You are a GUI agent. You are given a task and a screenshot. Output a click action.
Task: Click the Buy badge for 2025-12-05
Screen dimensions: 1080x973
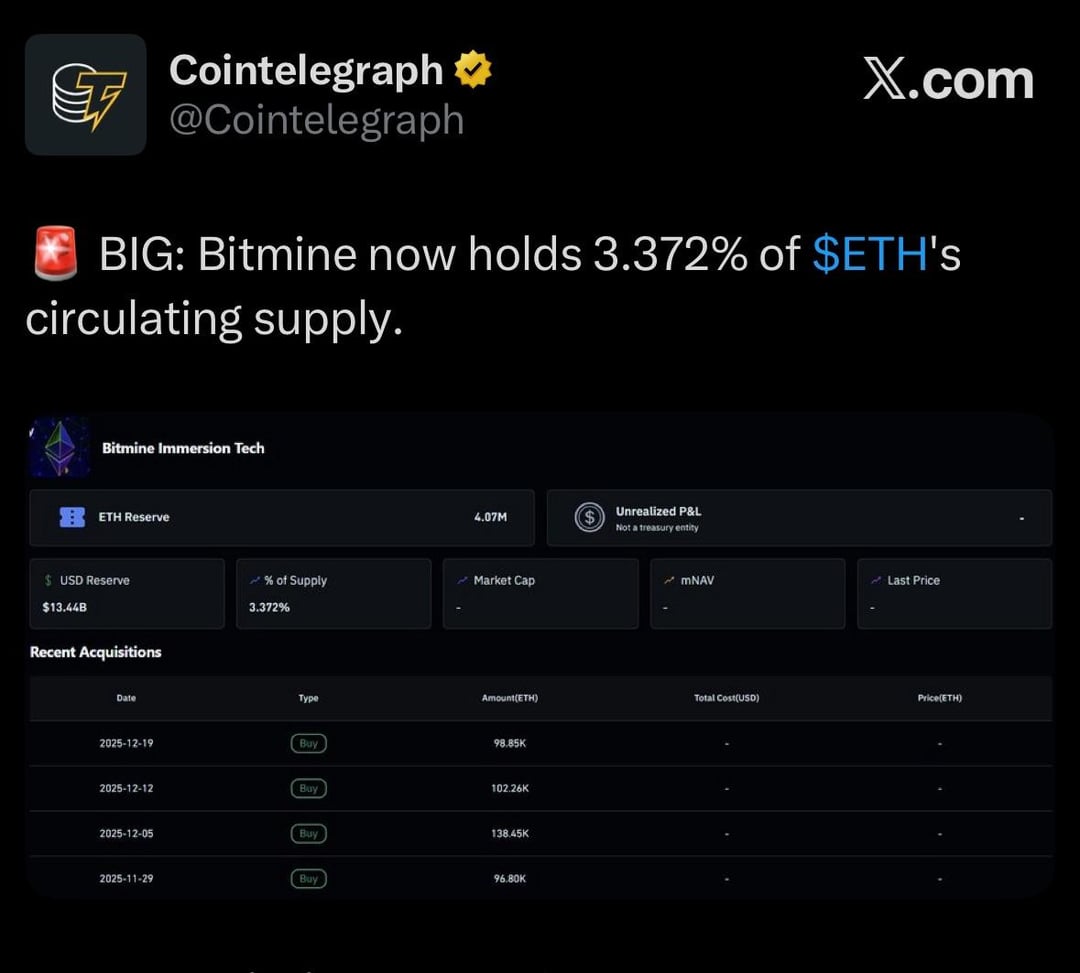pos(309,833)
